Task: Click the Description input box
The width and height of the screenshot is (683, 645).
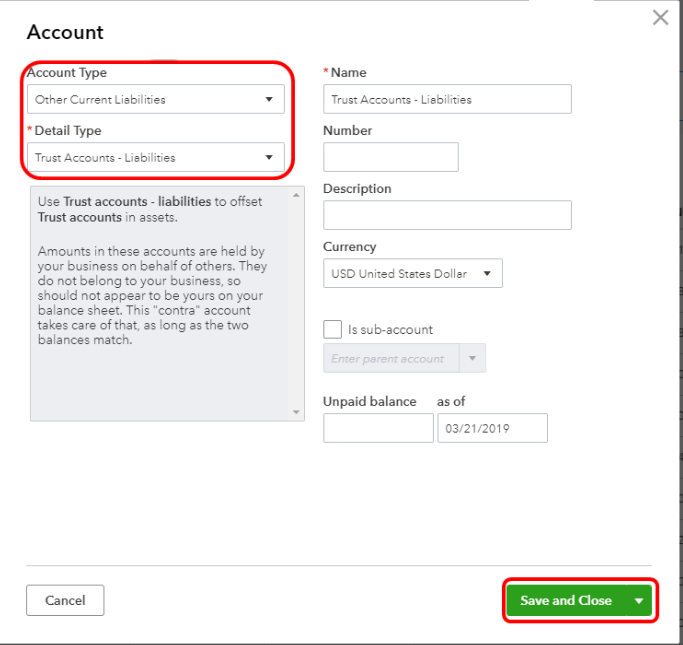Action: point(447,215)
